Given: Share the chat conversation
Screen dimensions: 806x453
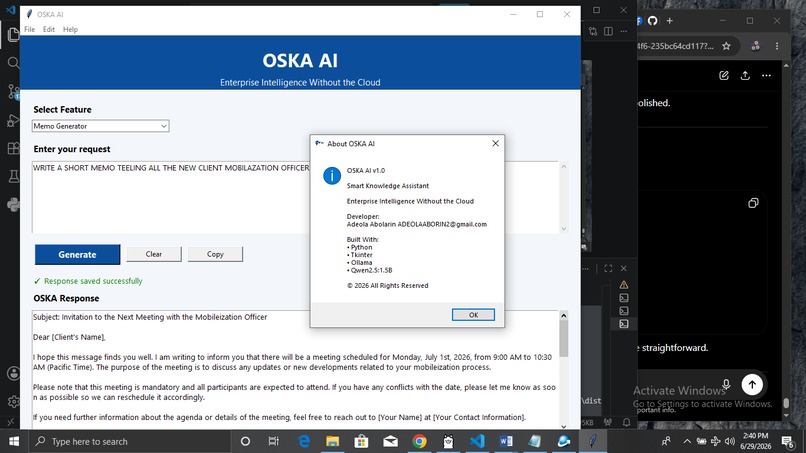Looking at the screenshot, I should pyautogui.click(x=745, y=76).
